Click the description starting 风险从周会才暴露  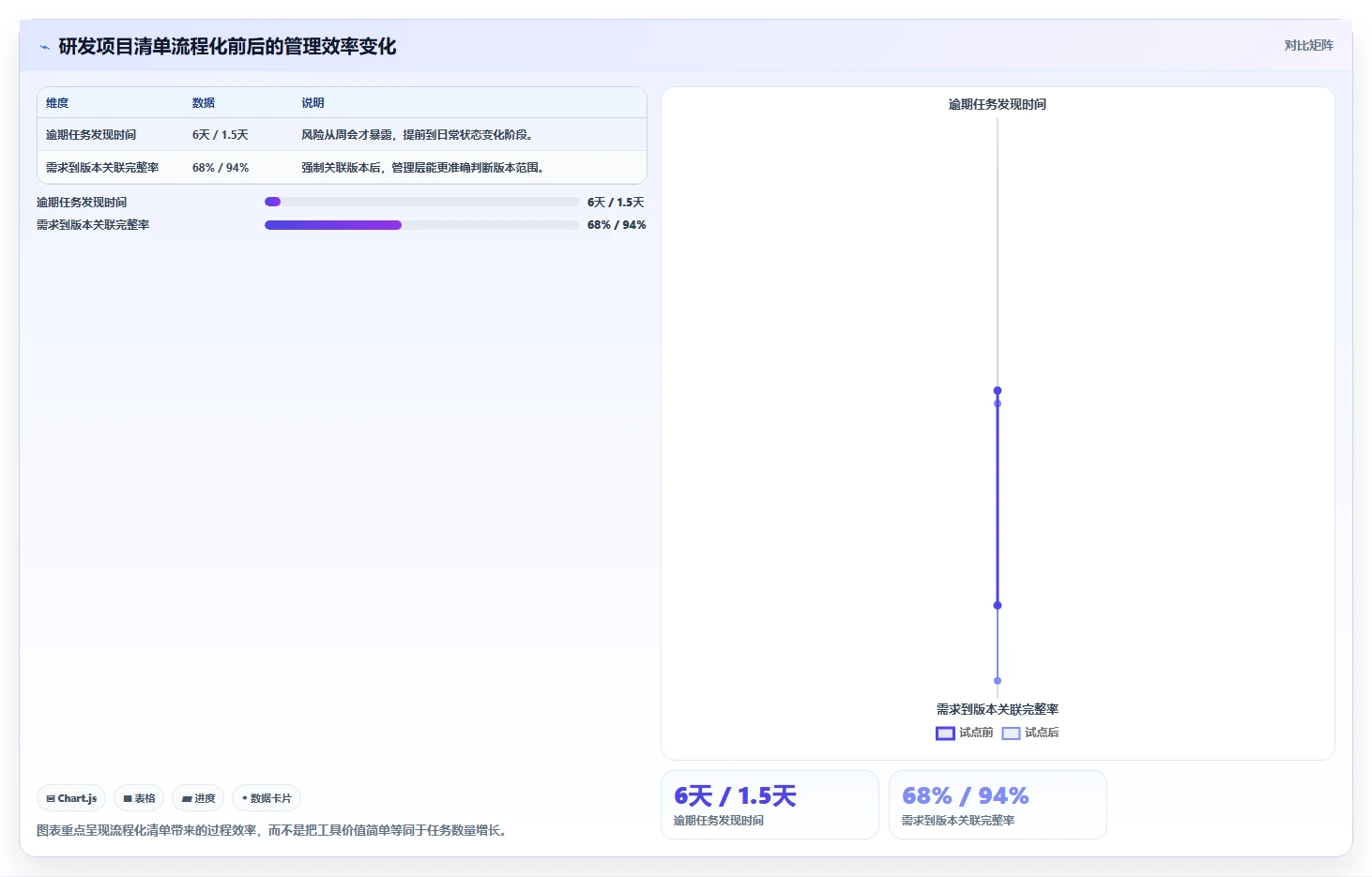pyautogui.click(x=417, y=135)
